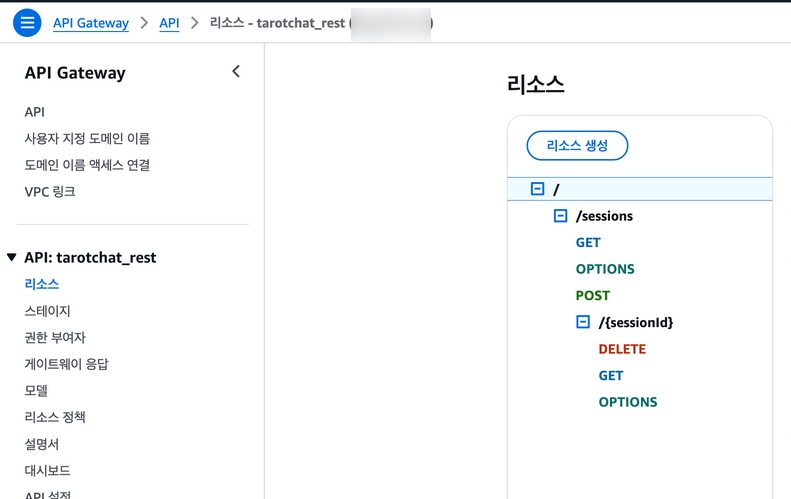Open 사용자 지정 도메인 이름 page
Image resolution: width=791 pixels, height=499 pixels.
87,139
